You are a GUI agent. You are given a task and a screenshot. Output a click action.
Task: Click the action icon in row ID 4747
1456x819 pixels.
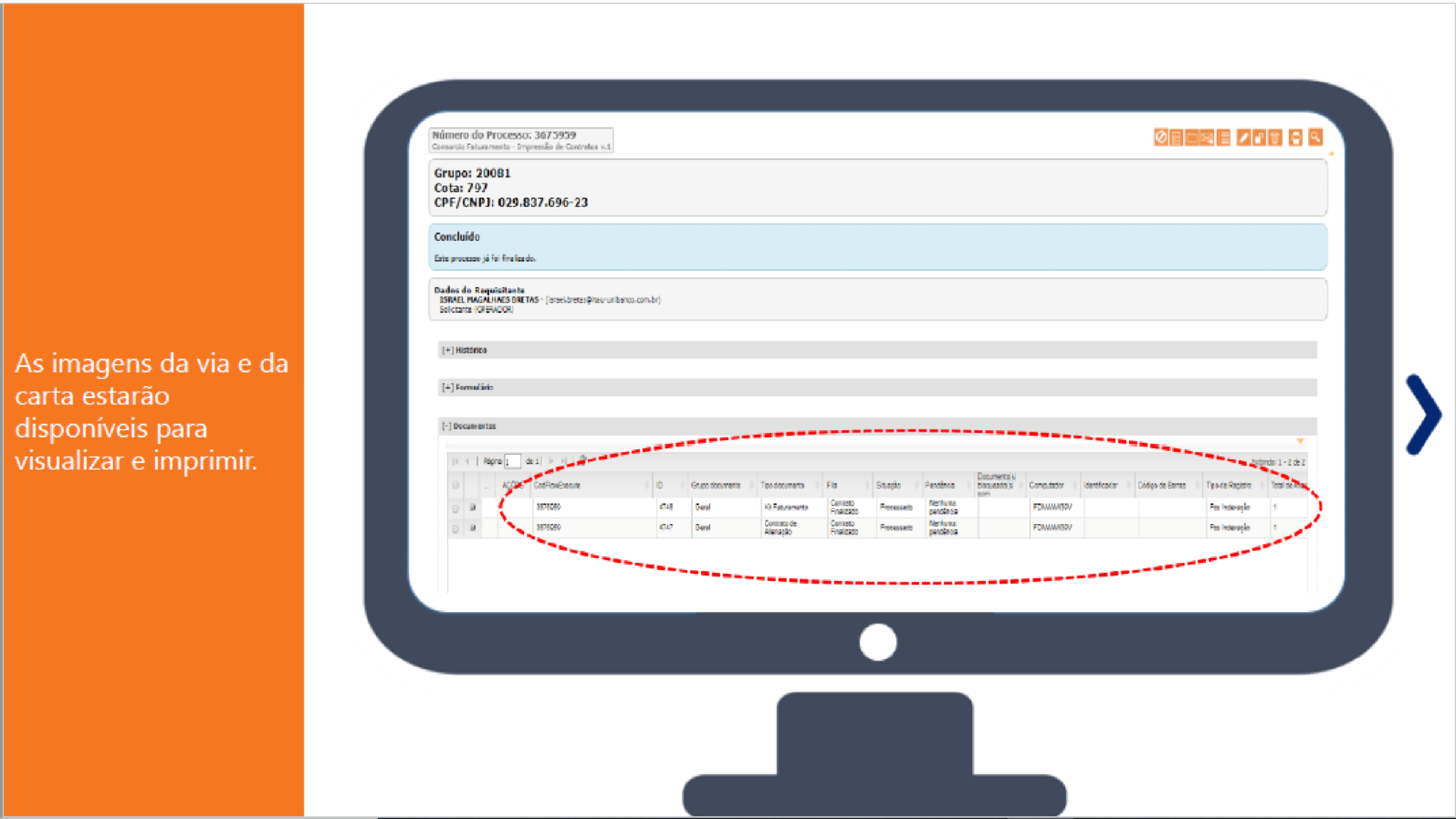tap(472, 528)
